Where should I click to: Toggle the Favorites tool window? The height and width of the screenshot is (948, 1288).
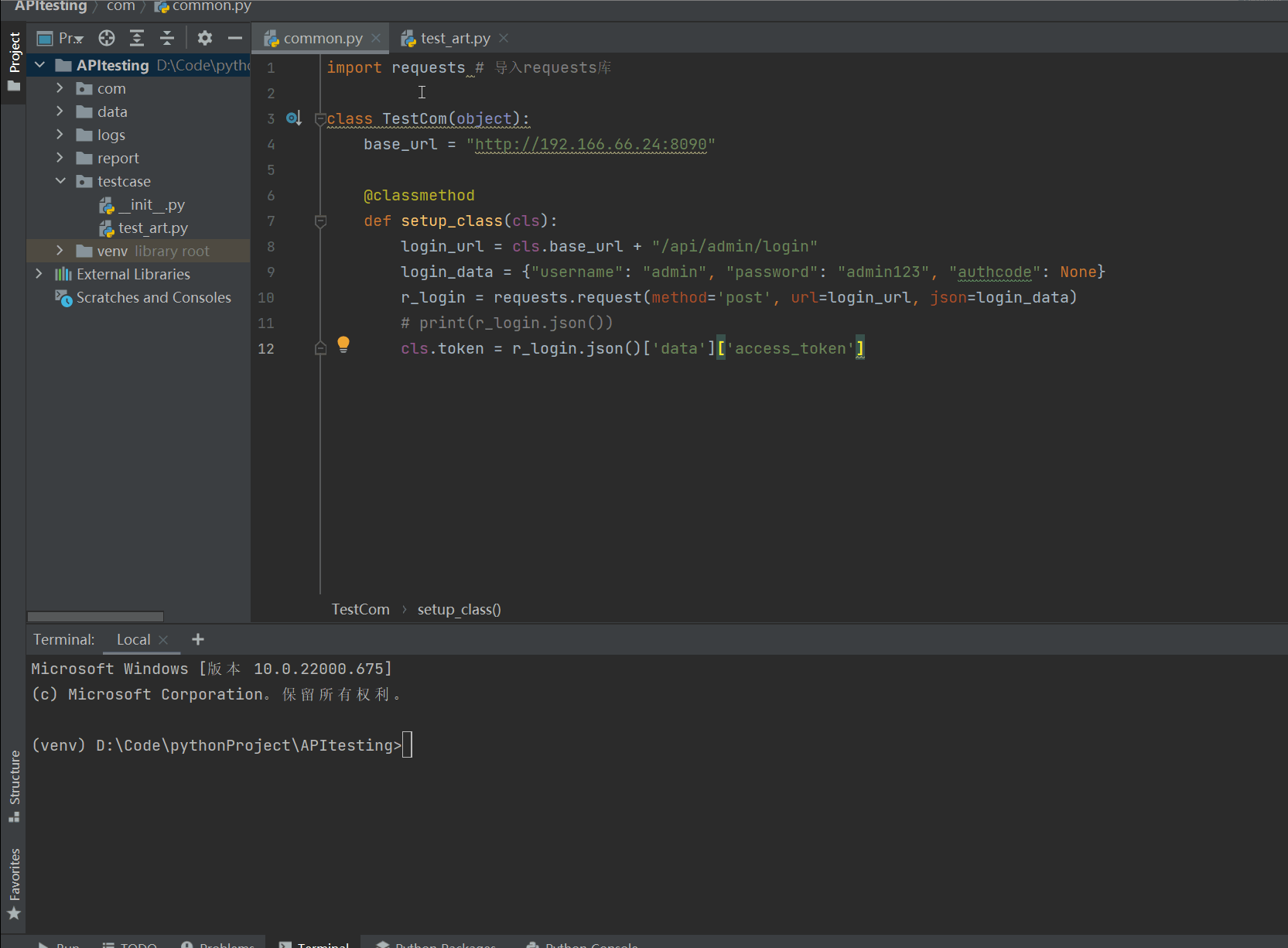coord(14,882)
